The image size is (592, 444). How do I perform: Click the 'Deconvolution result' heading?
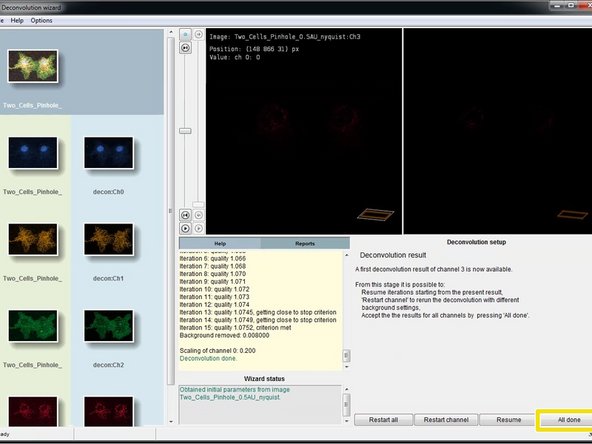pyautogui.click(x=393, y=255)
